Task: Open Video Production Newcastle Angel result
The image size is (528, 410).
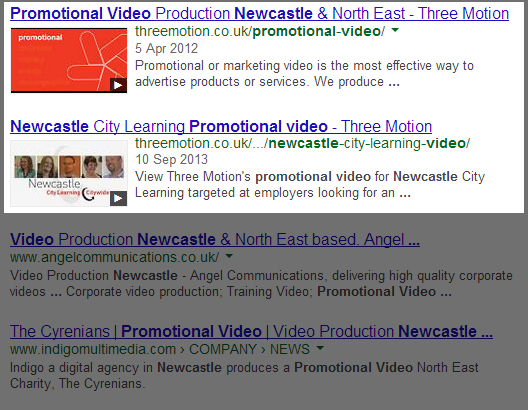Action: (215, 240)
